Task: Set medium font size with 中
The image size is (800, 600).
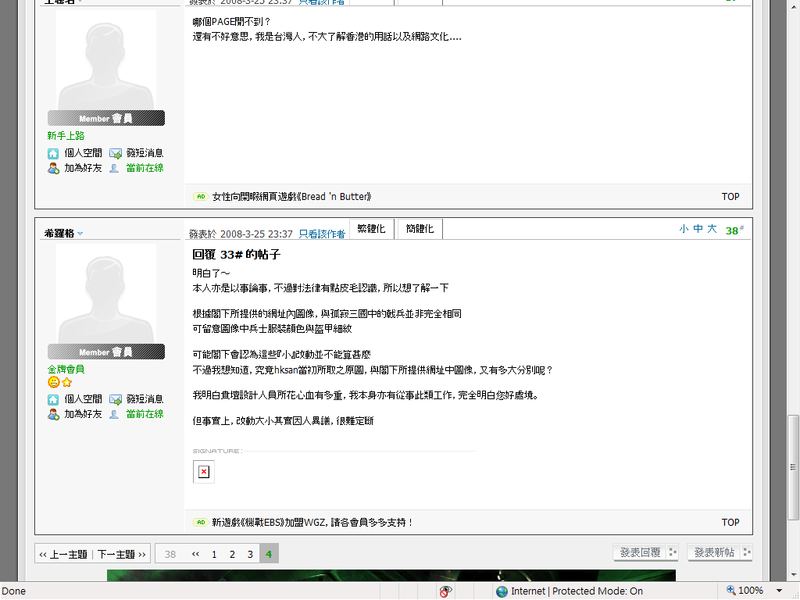Action: [698, 229]
